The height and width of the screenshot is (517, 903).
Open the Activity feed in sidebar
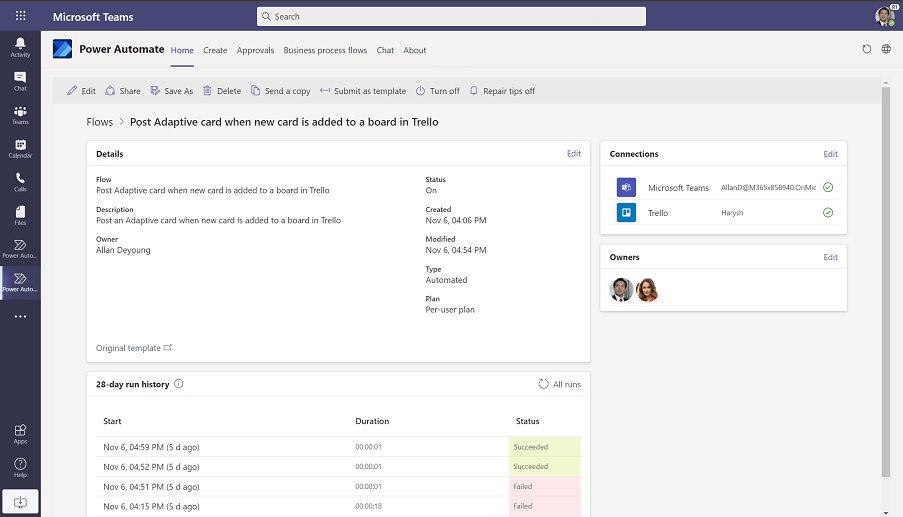[20, 46]
